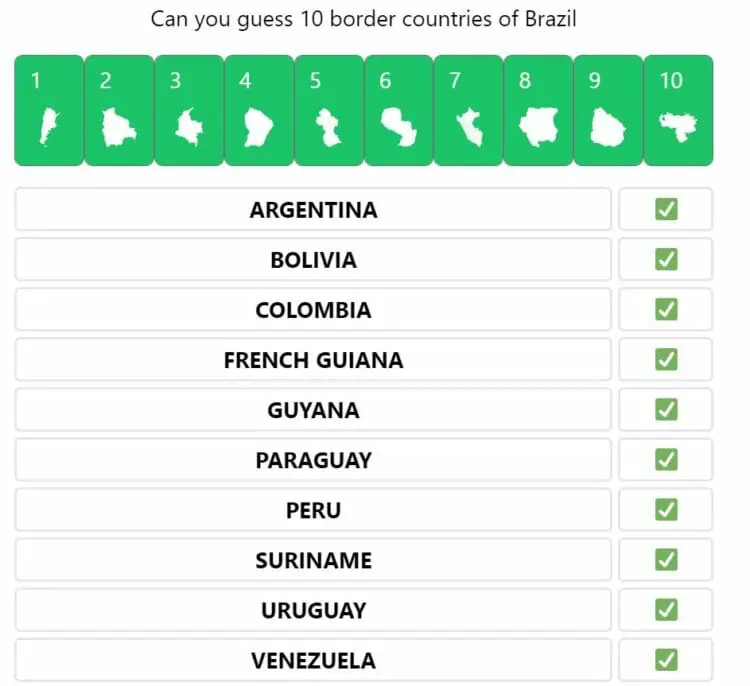Click country tile number 1 with Argentina silhouette

coord(49,110)
